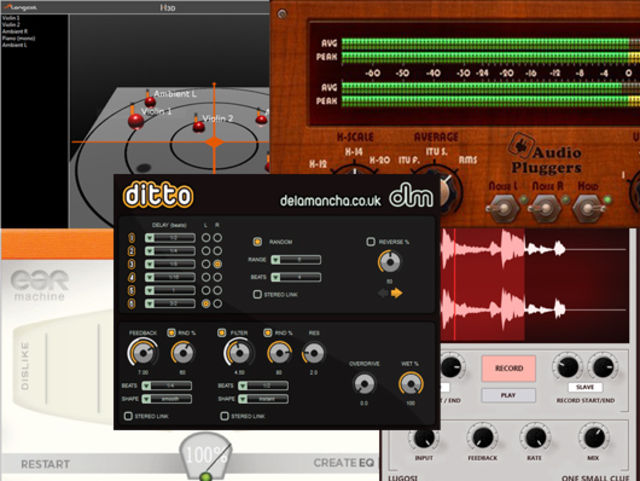Open the delamancha.co.uk link
640x481 pixels.
point(330,200)
